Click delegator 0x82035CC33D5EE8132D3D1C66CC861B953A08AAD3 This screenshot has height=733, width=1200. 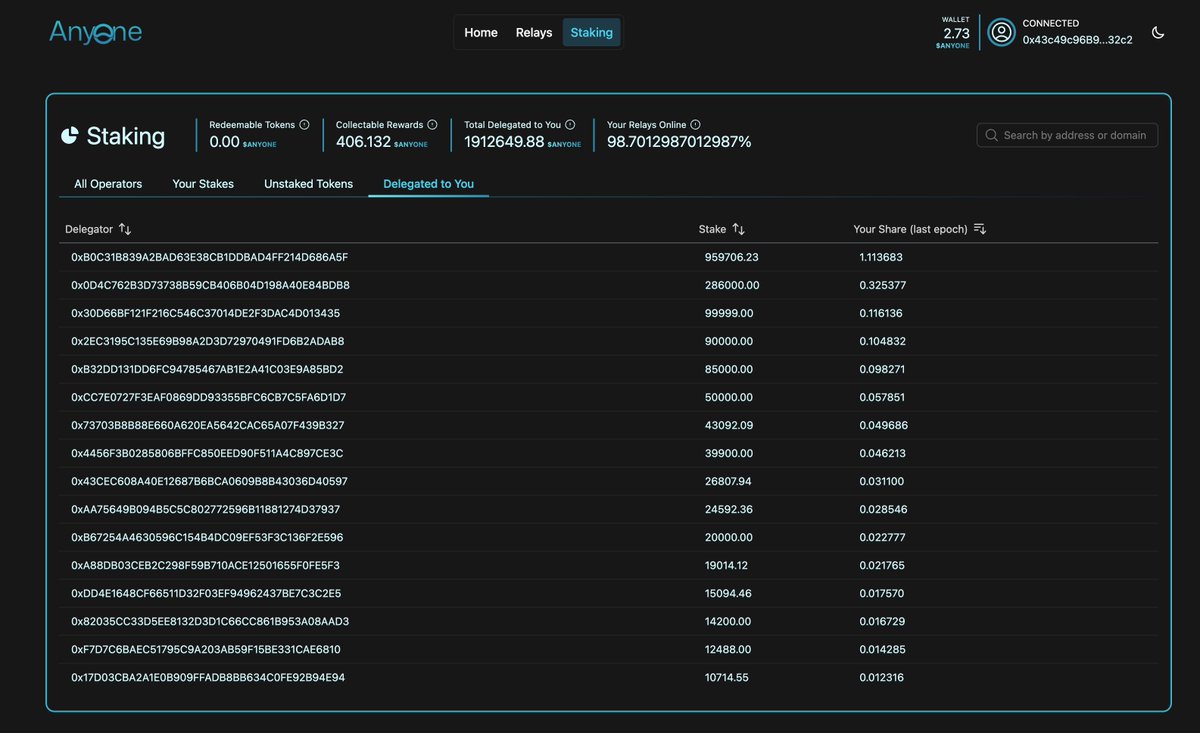[x=210, y=621]
